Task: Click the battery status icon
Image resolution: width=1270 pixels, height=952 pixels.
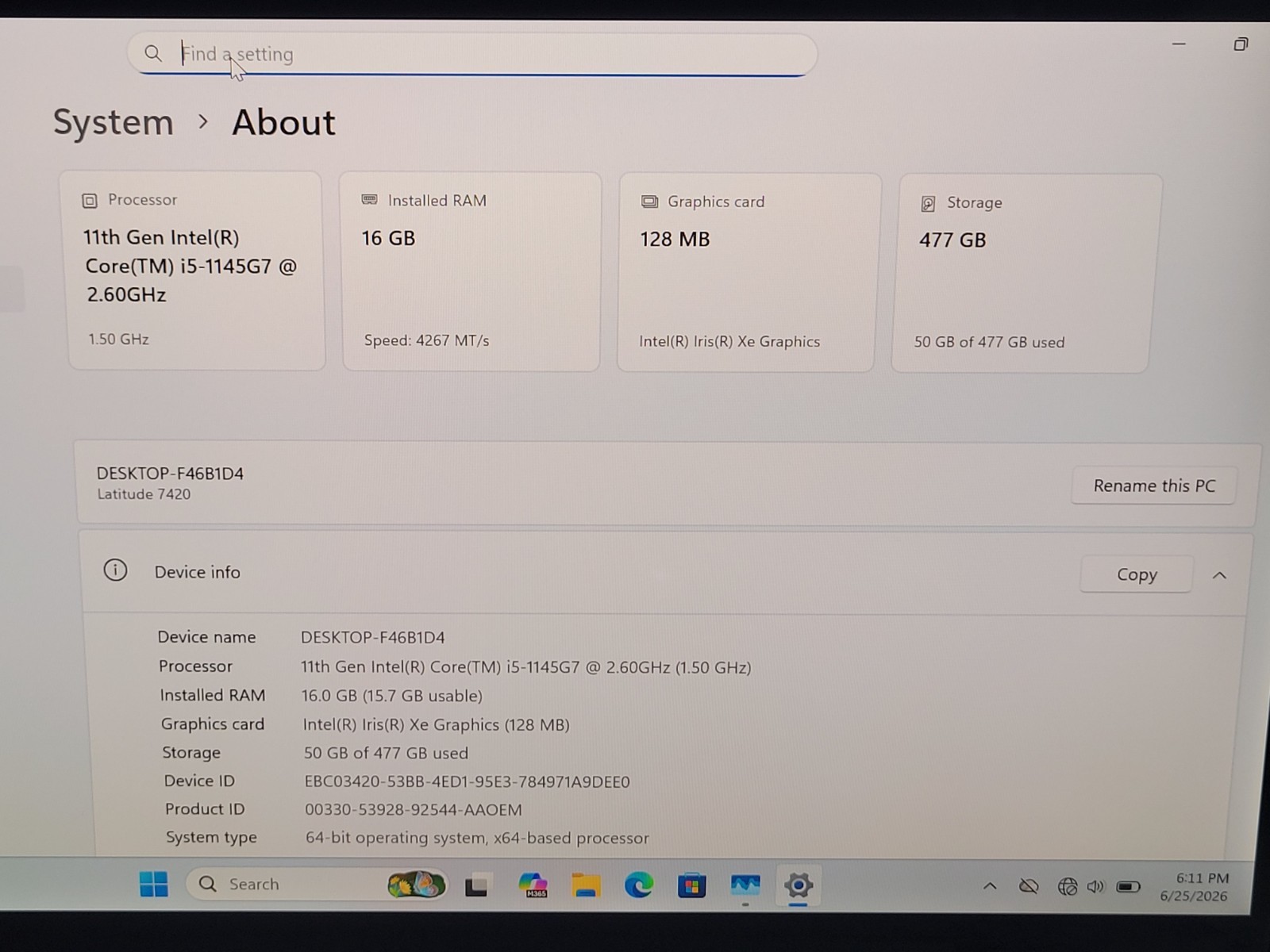Action: pos(1128,886)
